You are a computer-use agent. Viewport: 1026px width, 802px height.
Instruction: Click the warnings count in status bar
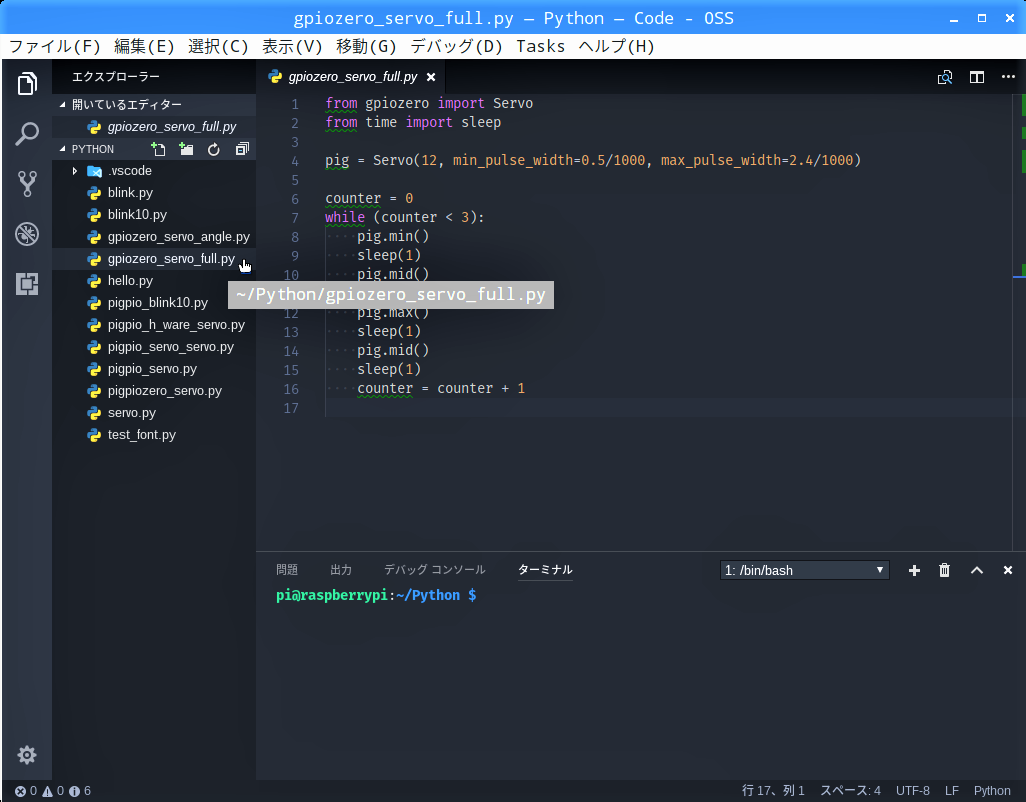(x=54, y=791)
